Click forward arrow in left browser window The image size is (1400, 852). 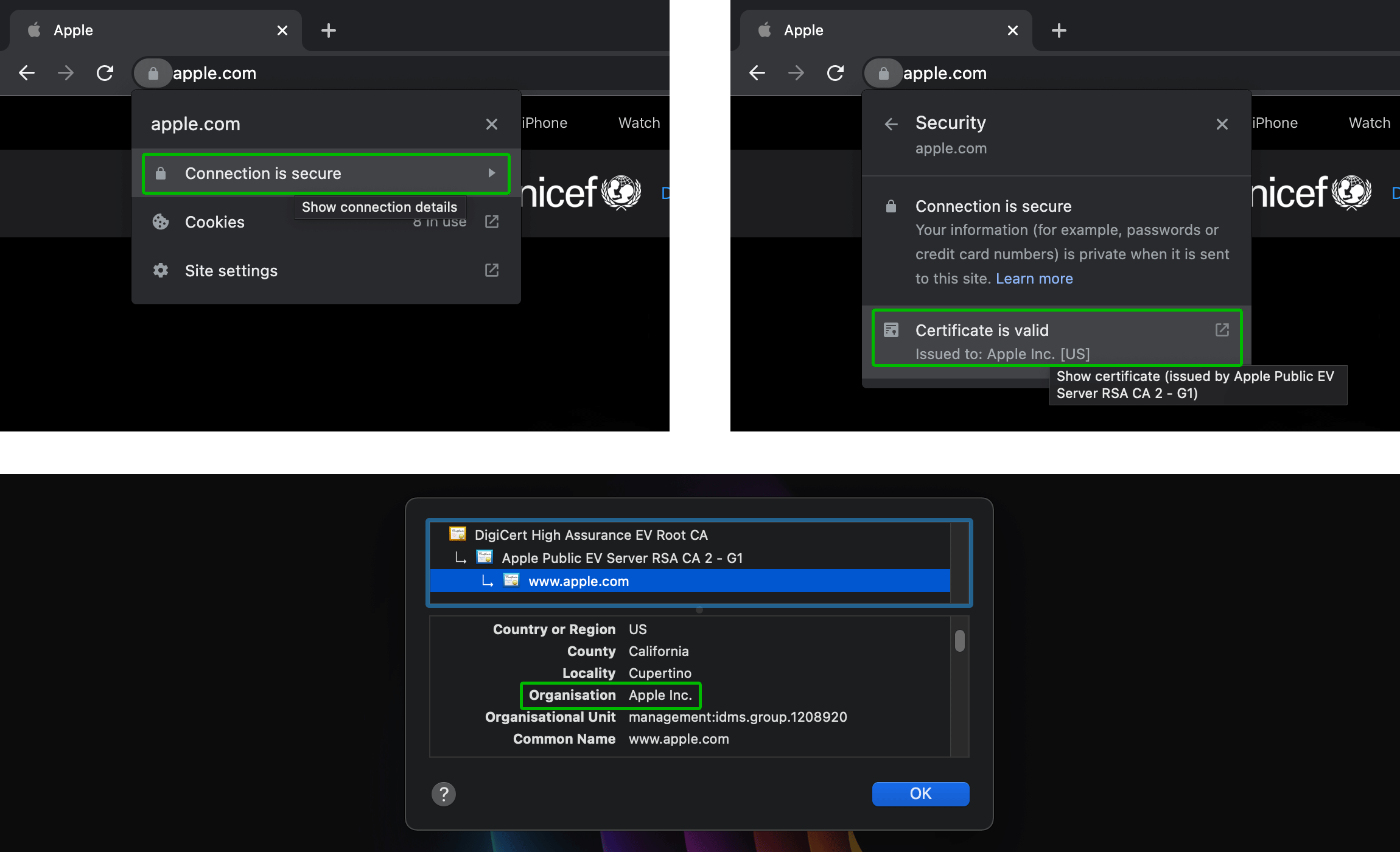coord(66,73)
